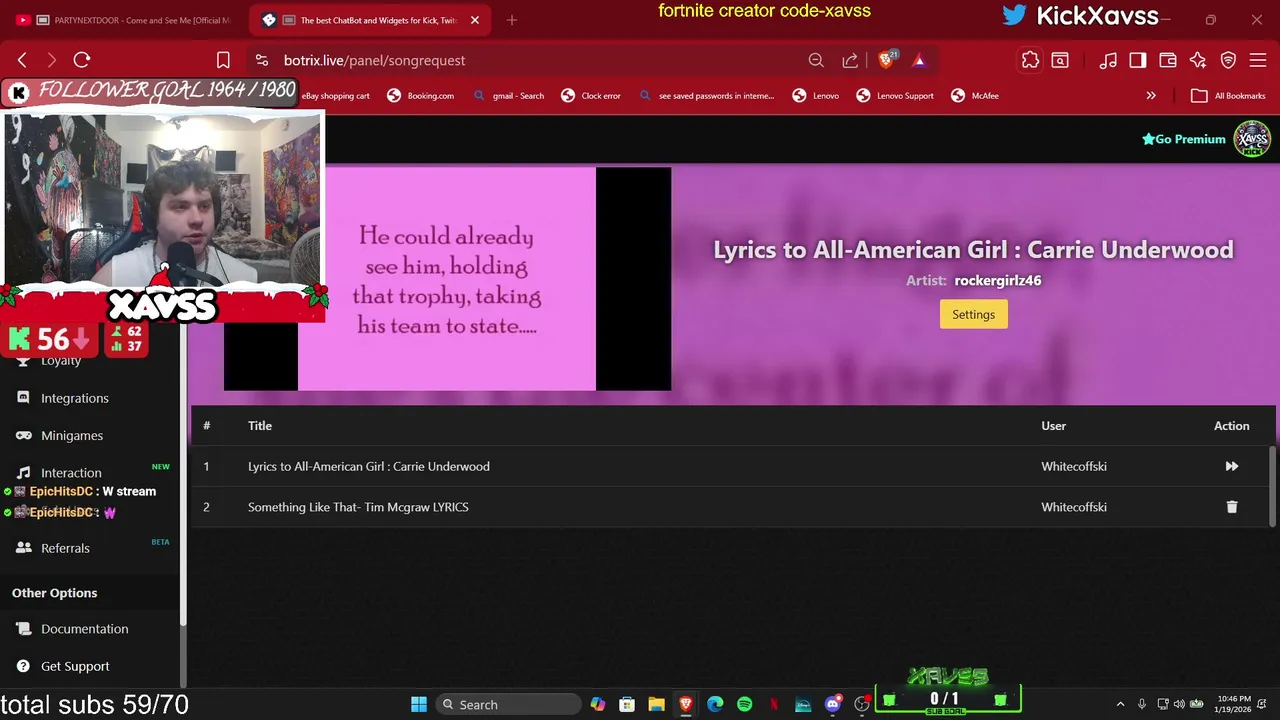
Task: Open the volume control in system tray
Action: coord(1179,704)
